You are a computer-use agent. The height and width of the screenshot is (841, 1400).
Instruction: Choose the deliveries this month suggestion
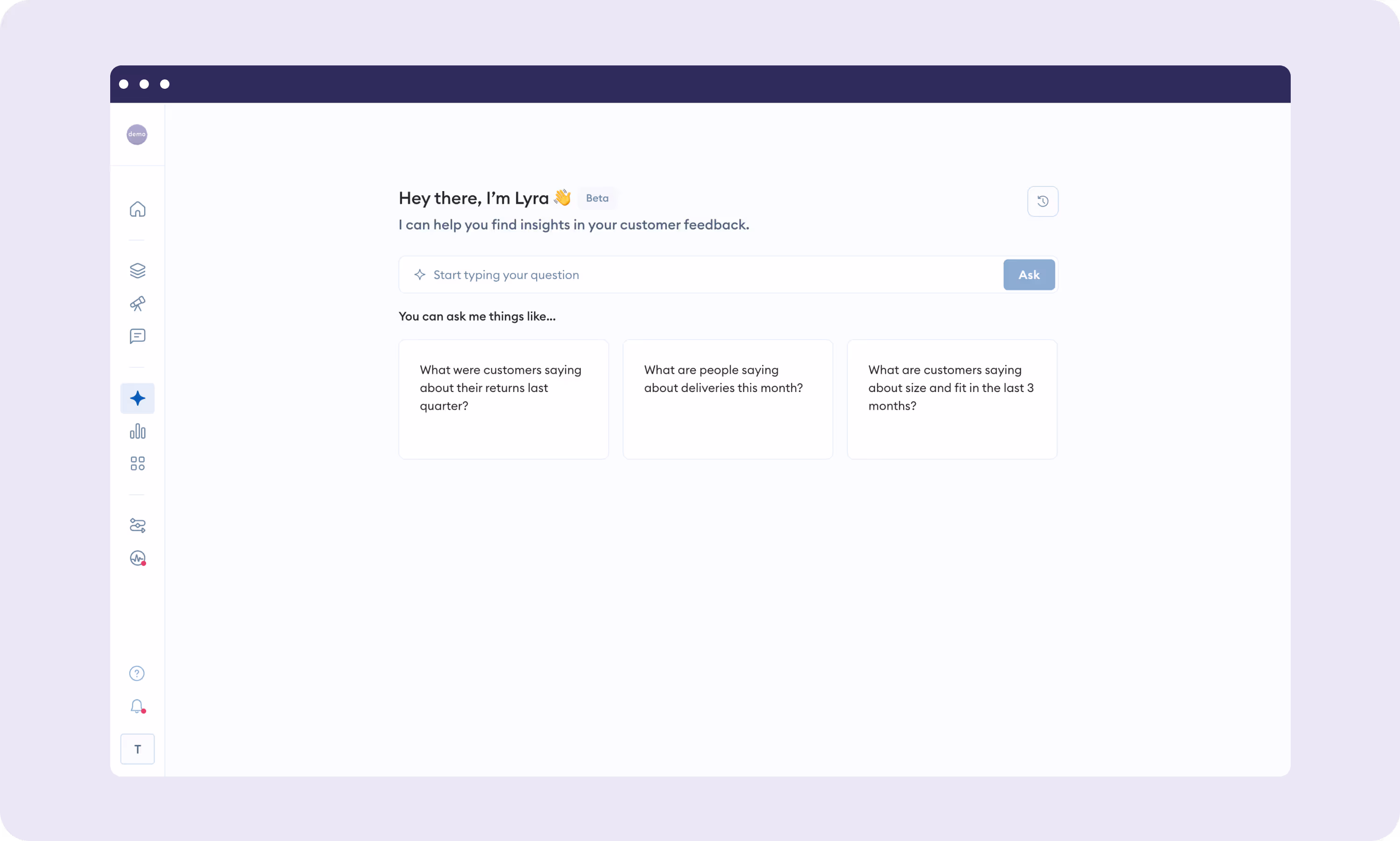pos(727,399)
